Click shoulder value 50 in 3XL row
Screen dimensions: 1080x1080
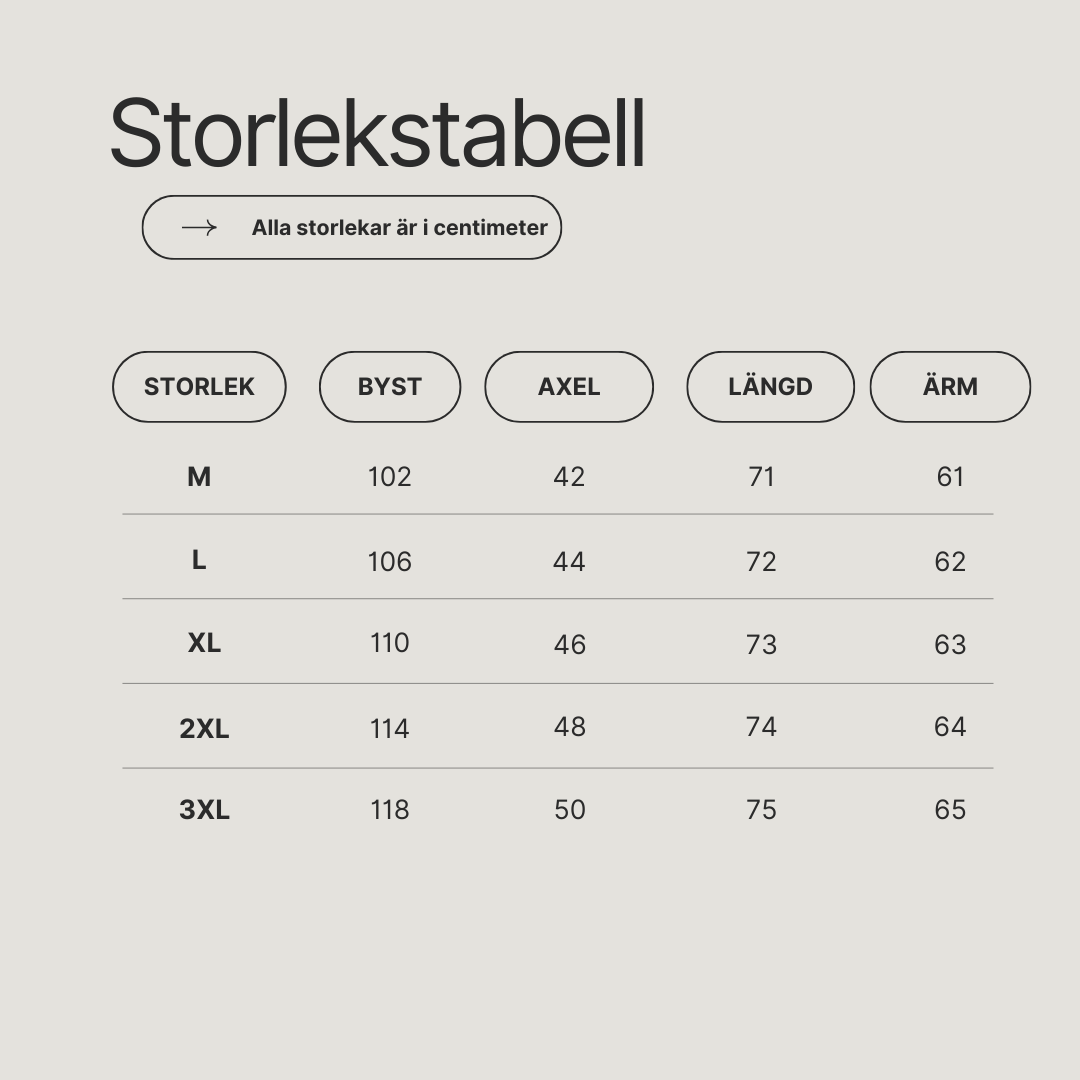pyautogui.click(x=570, y=810)
